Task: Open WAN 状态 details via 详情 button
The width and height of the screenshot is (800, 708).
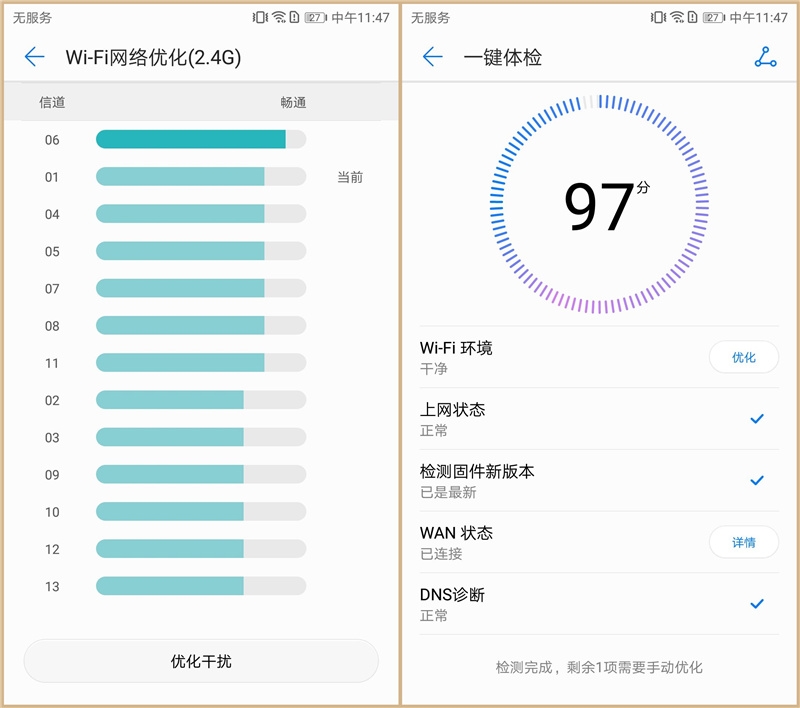Action: (x=744, y=543)
